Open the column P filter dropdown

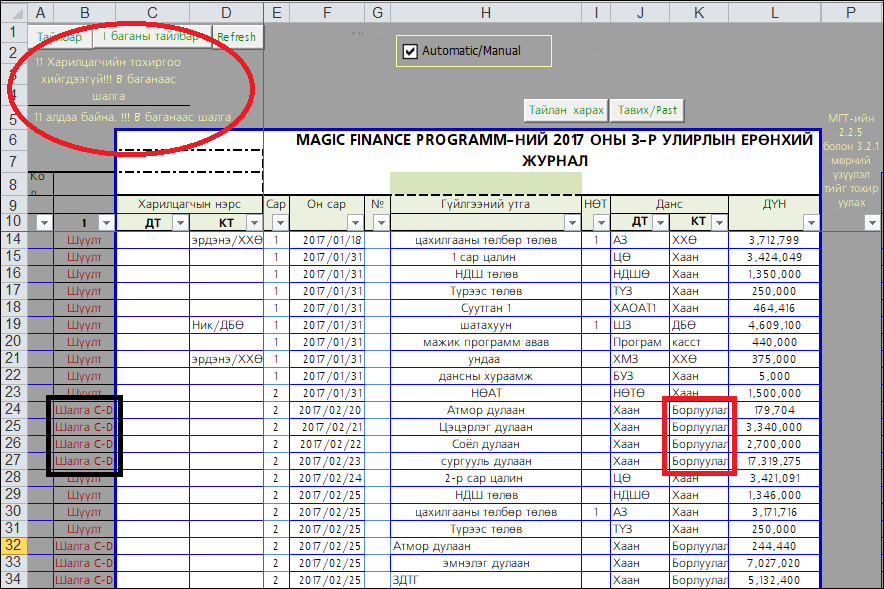point(872,222)
